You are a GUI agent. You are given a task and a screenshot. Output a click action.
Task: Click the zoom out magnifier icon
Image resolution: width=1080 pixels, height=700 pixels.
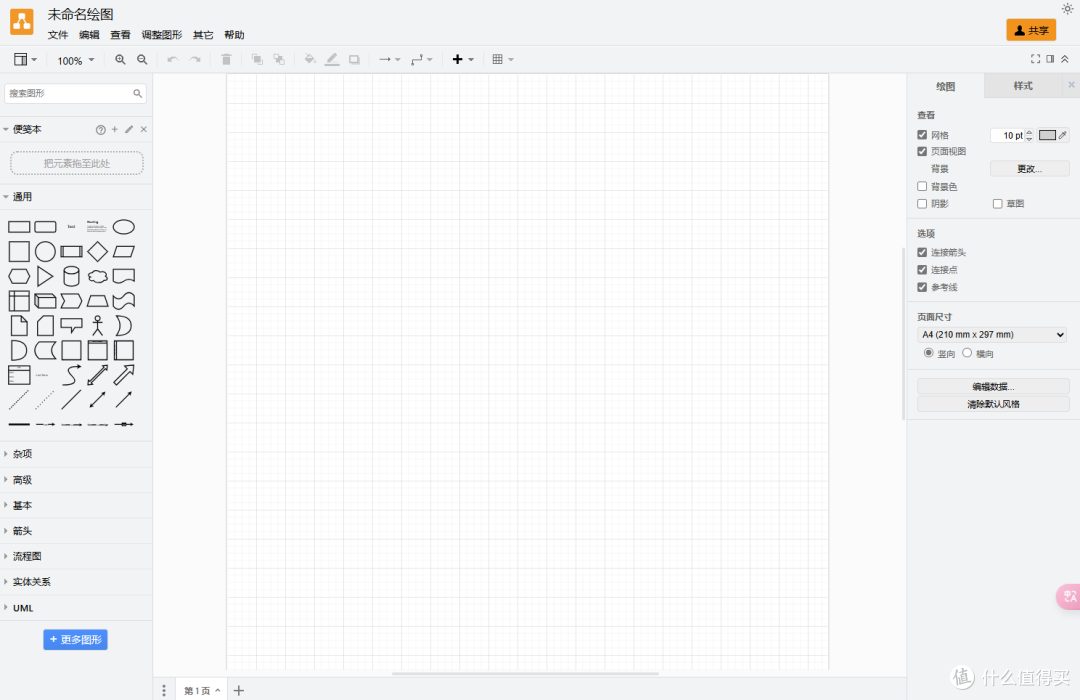(x=142, y=60)
